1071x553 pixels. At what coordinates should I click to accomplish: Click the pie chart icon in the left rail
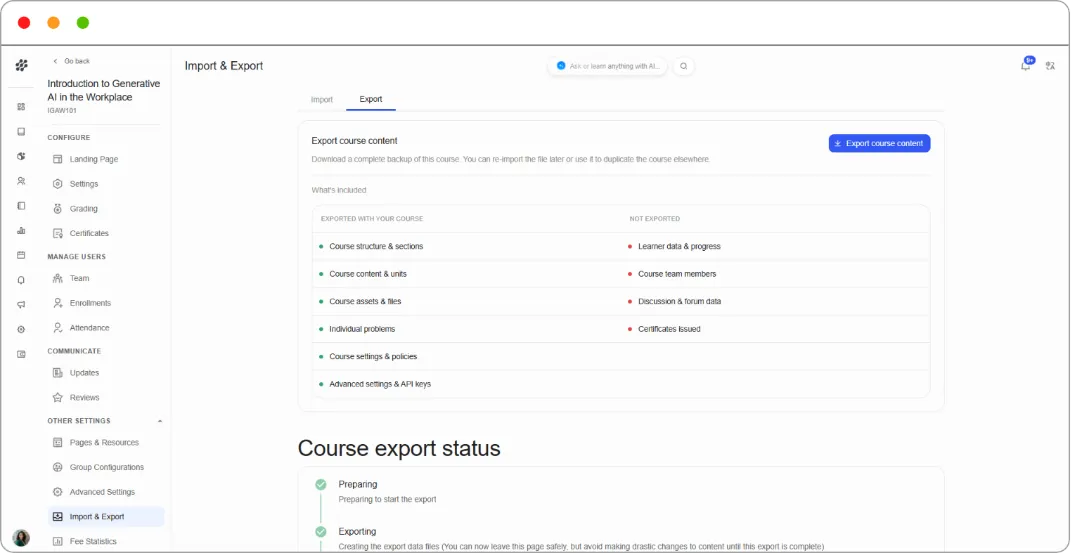point(21,156)
